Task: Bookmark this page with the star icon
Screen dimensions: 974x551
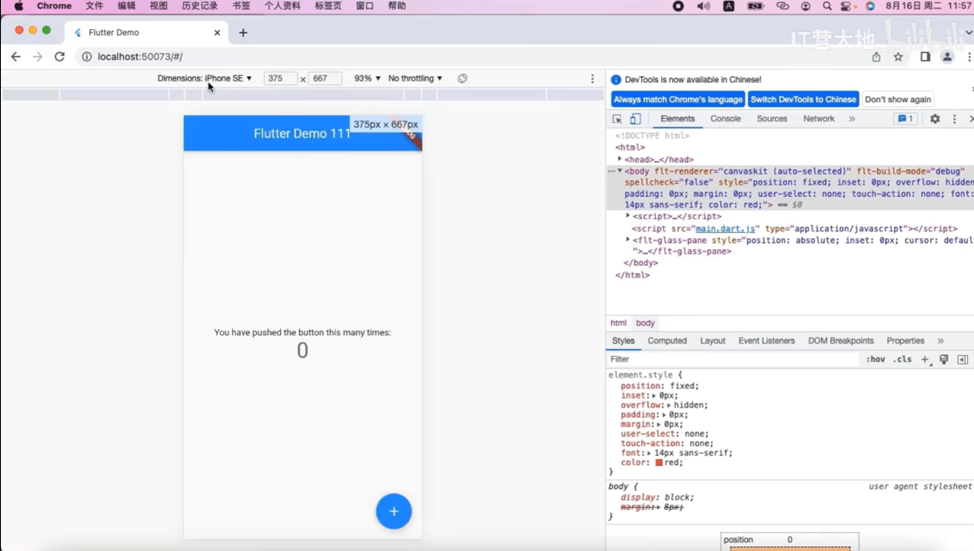Action: [898, 57]
